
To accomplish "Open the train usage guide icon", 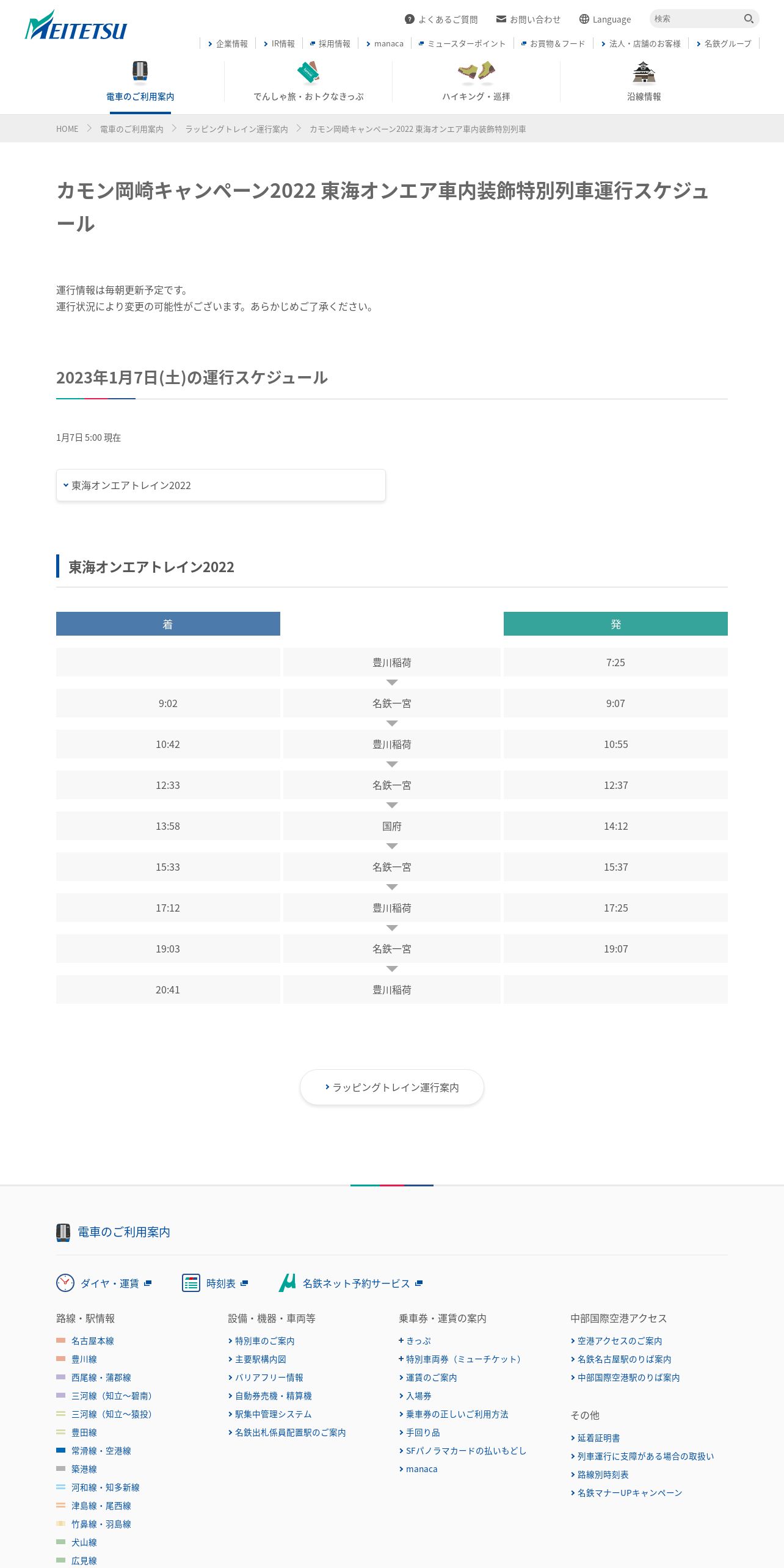I will tap(140, 71).
